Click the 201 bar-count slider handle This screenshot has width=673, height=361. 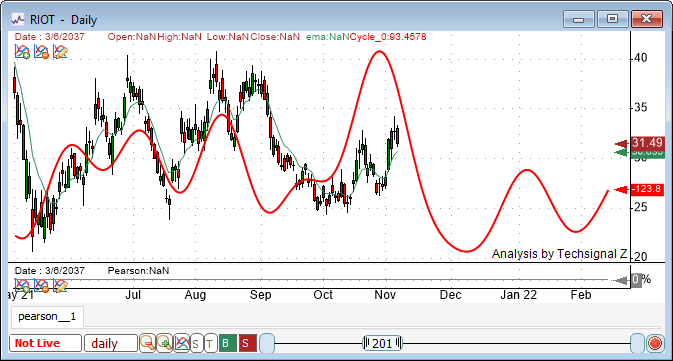pyautogui.click(x=382, y=343)
